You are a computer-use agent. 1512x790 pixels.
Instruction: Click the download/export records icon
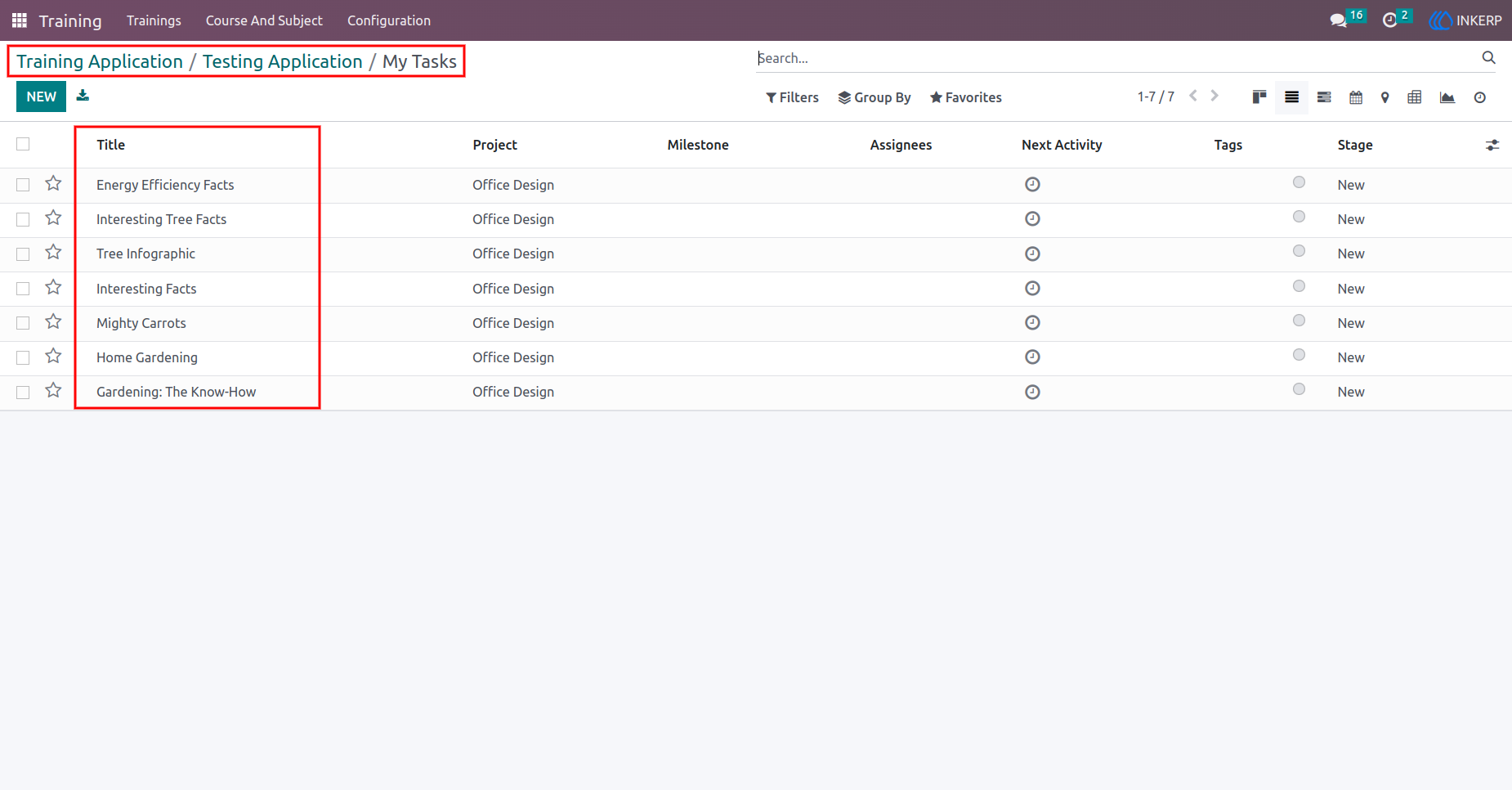[x=83, y=96]
